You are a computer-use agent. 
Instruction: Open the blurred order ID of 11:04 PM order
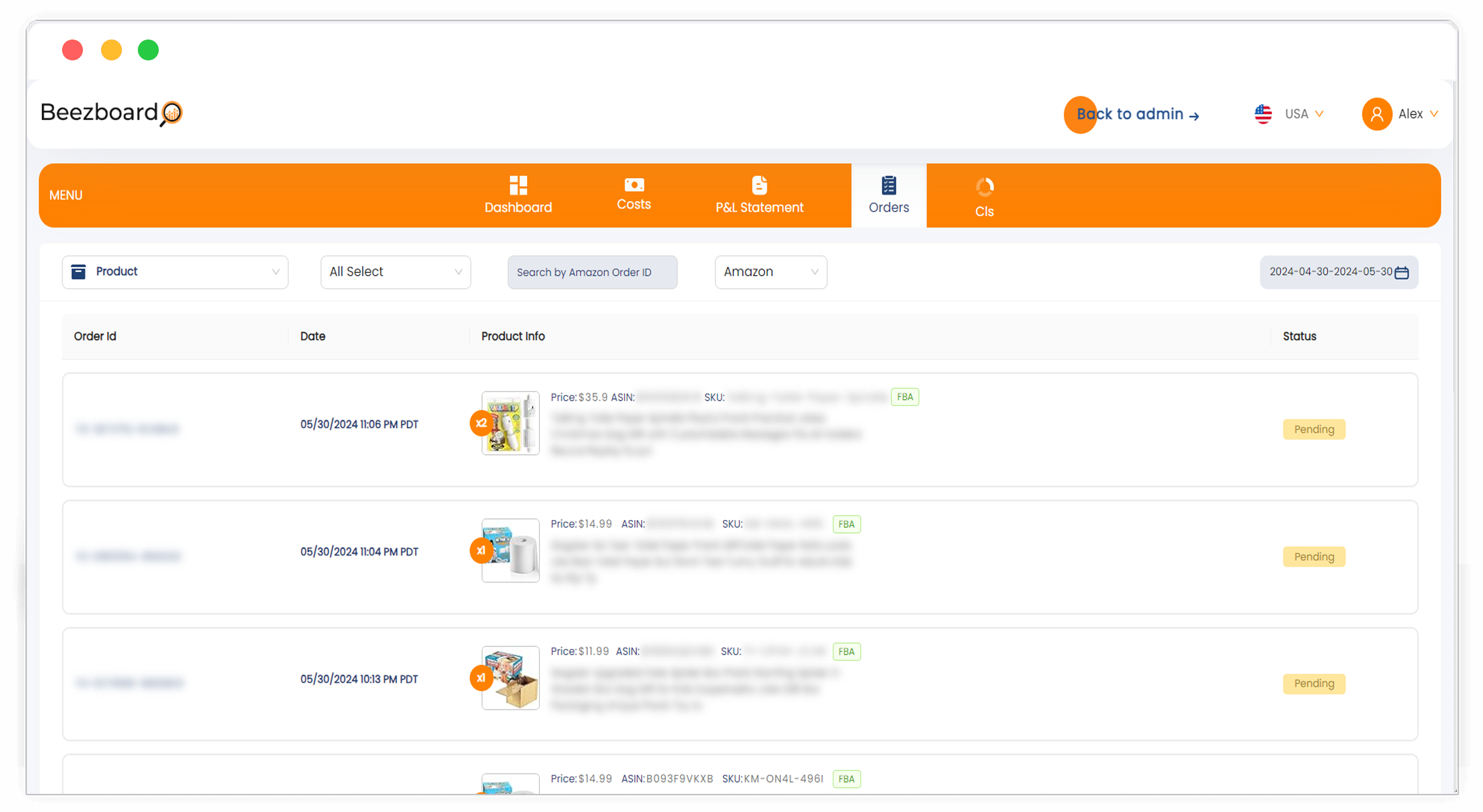pos(128,556)
